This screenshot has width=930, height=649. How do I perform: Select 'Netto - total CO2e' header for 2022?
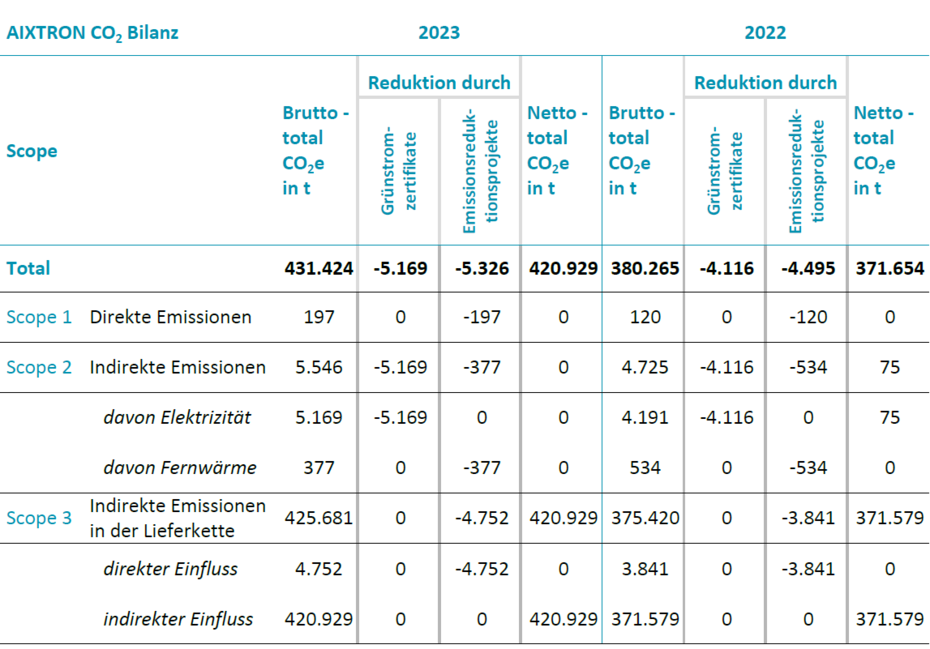[x=883, y=150]
